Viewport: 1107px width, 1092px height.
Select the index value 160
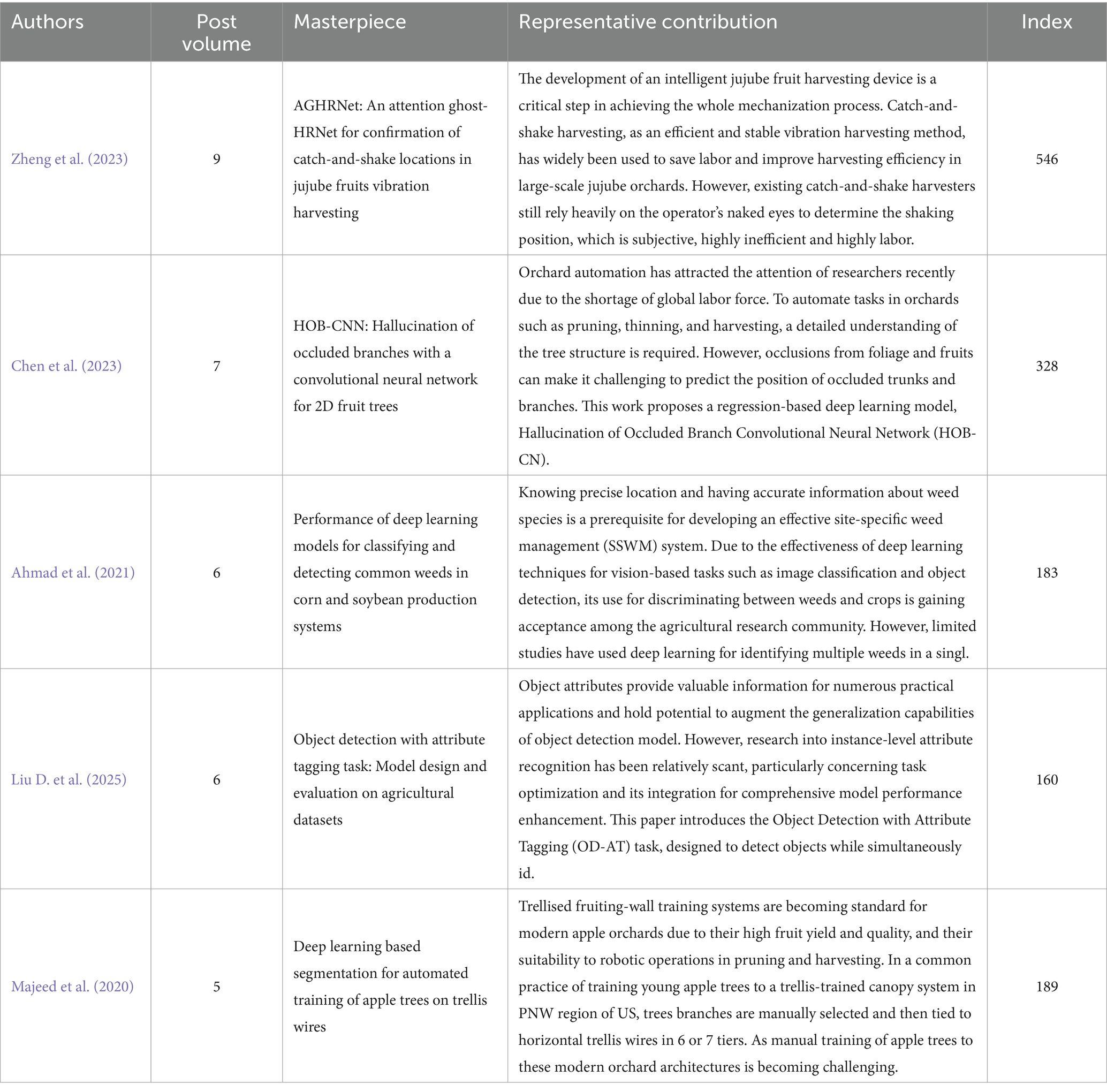[1047, 779]
